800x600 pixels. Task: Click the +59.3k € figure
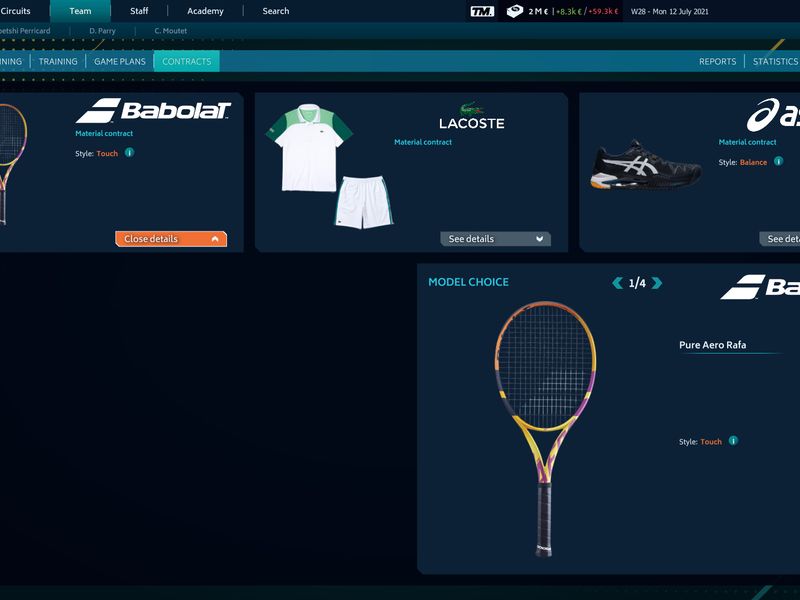[x=603, y=11]
